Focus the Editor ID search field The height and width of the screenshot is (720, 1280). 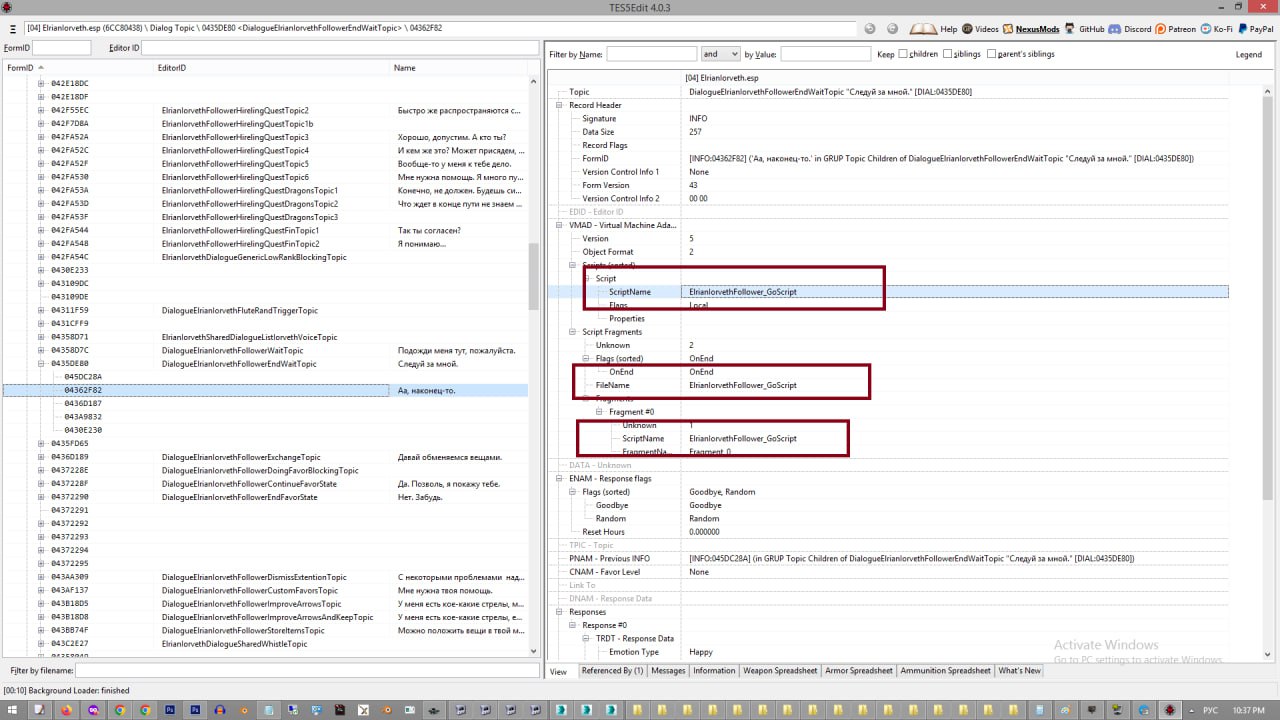tap(339, 48)
